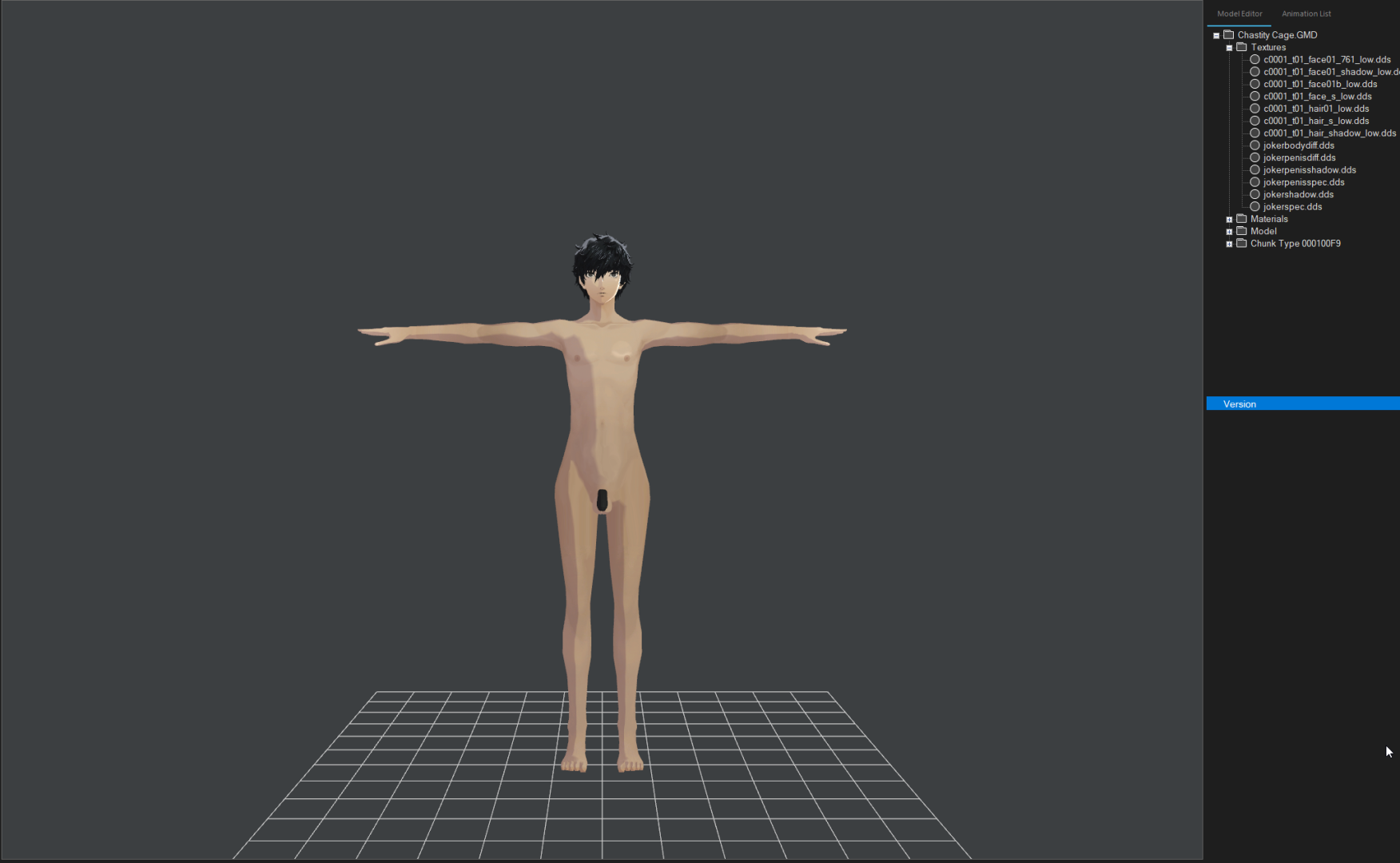1400x863 pixels.
Task: Click circle icon beside c0001_t01_face_s_low.dds
Action: point(1255,96)
